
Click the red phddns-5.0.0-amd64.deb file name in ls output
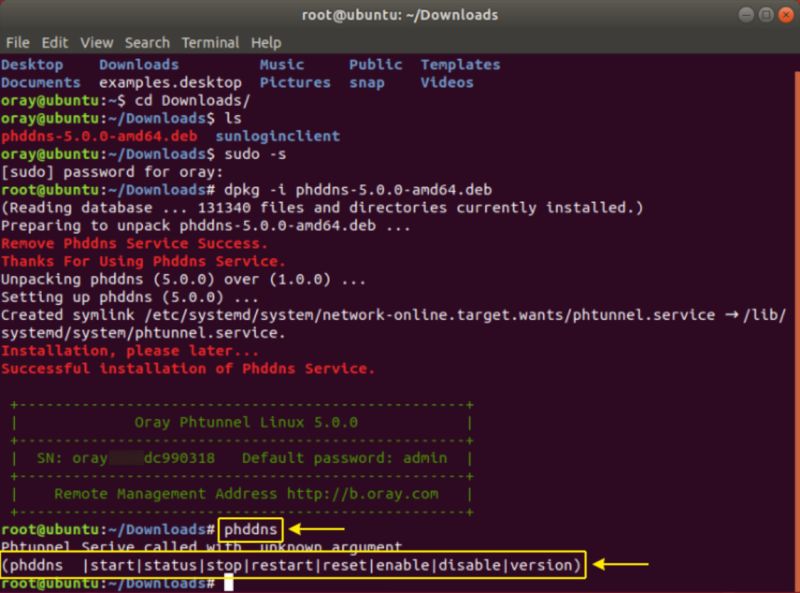click(99, 136)
